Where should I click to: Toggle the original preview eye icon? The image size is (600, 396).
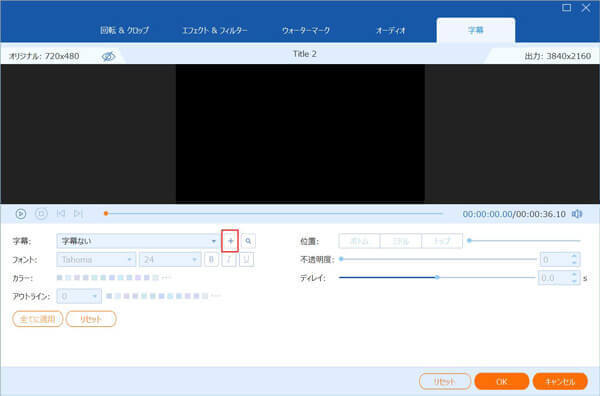coord(108,56)
